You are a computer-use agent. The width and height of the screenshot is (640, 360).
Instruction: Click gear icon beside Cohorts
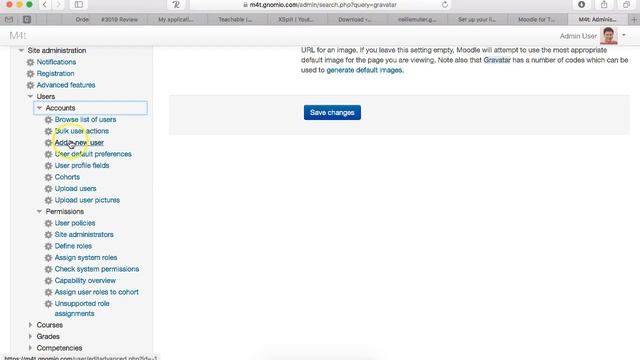coord(48,177)
